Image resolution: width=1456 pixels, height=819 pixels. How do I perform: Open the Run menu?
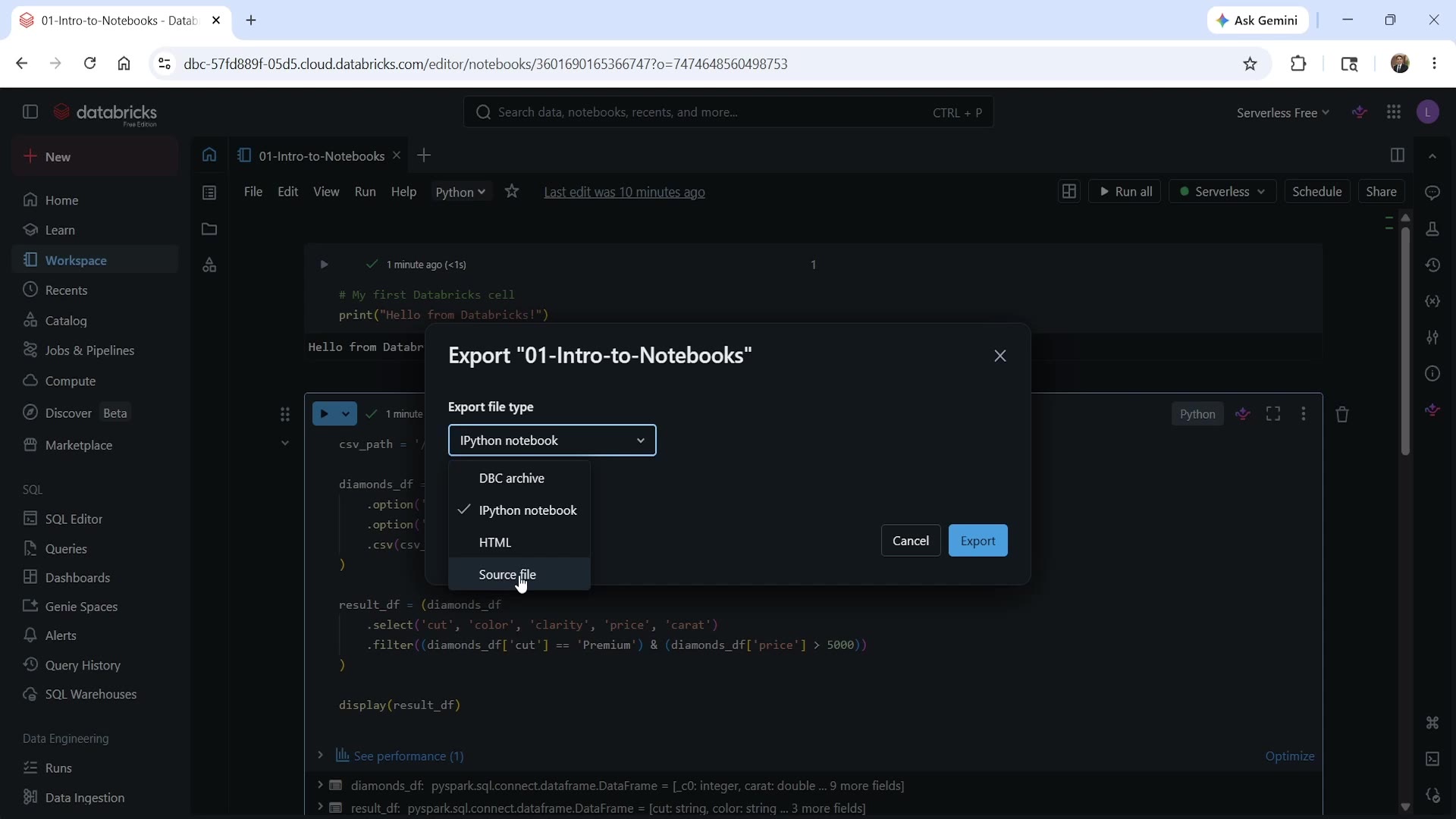[365, 192]
